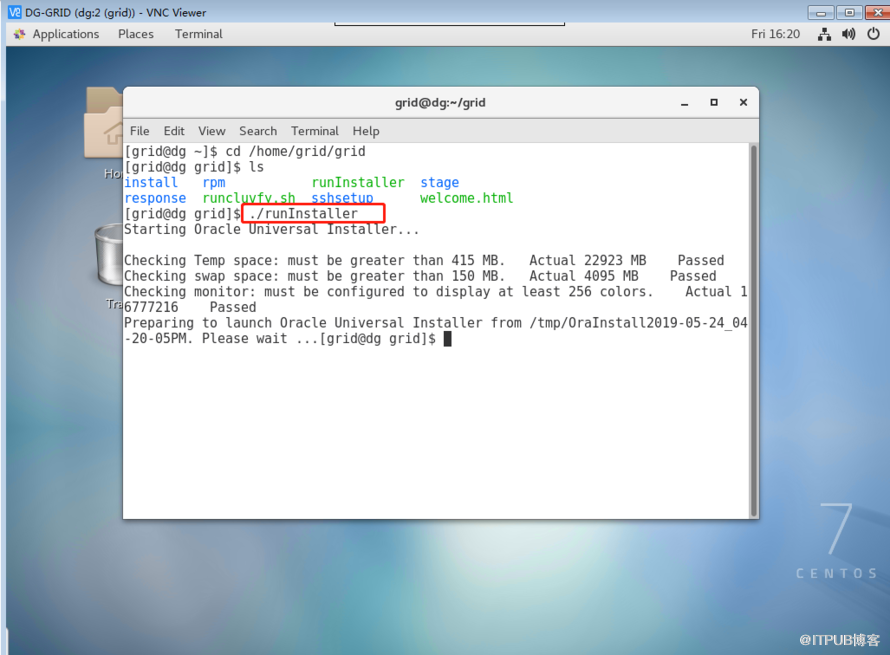The width and height of the screenshot is (890, 655).
Task: Open the terminal window's Terminal menu
Action: 315,131
